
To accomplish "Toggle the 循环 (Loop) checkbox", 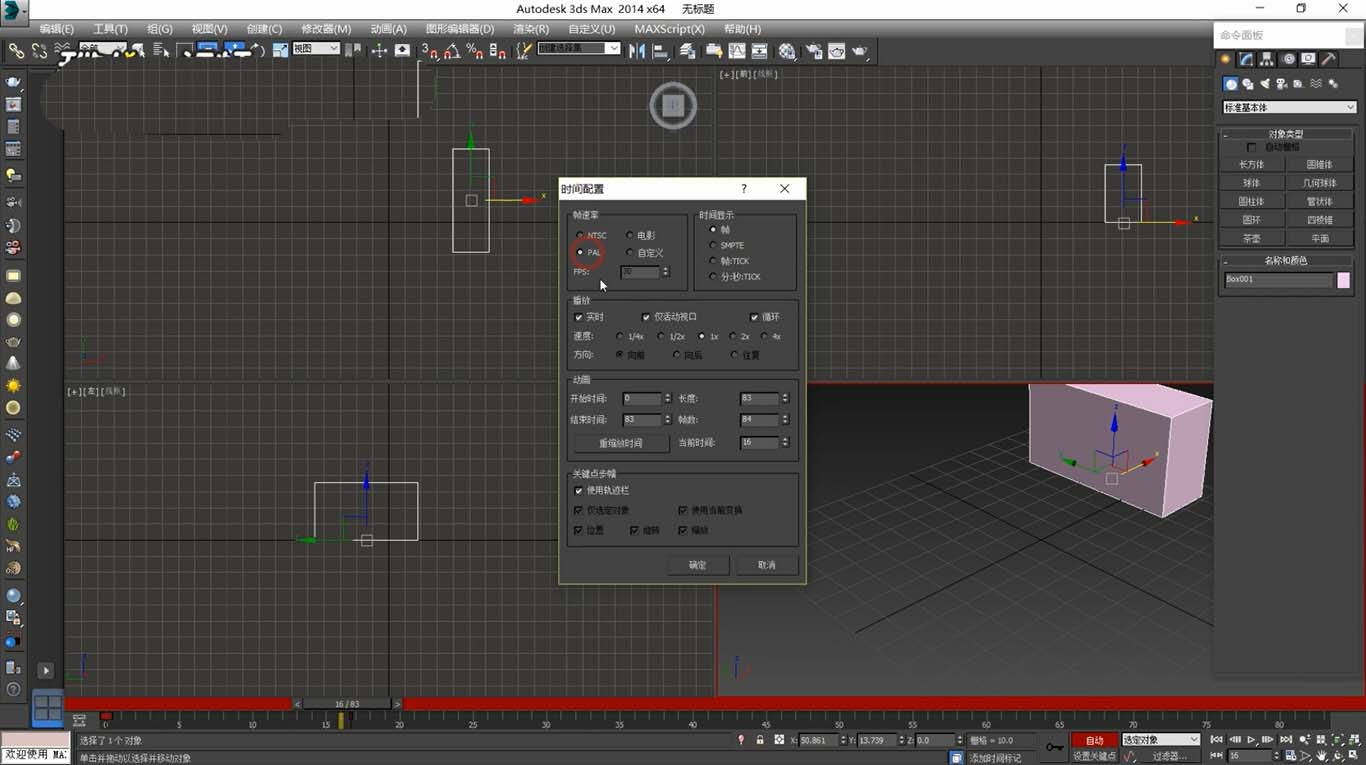I will tap(755, 317).
